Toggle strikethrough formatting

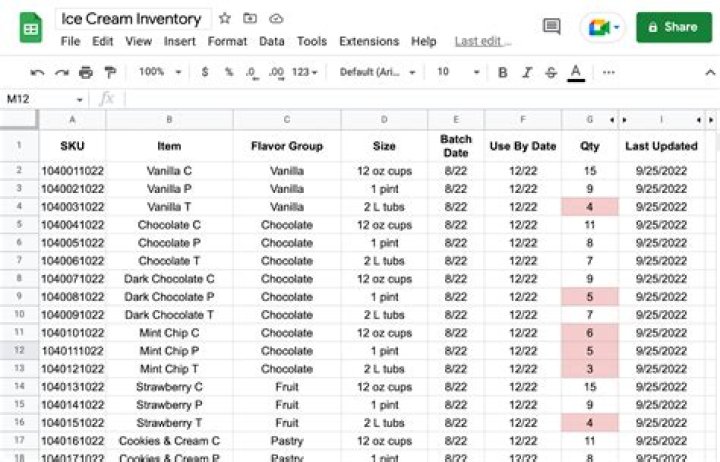click(551, 73)
